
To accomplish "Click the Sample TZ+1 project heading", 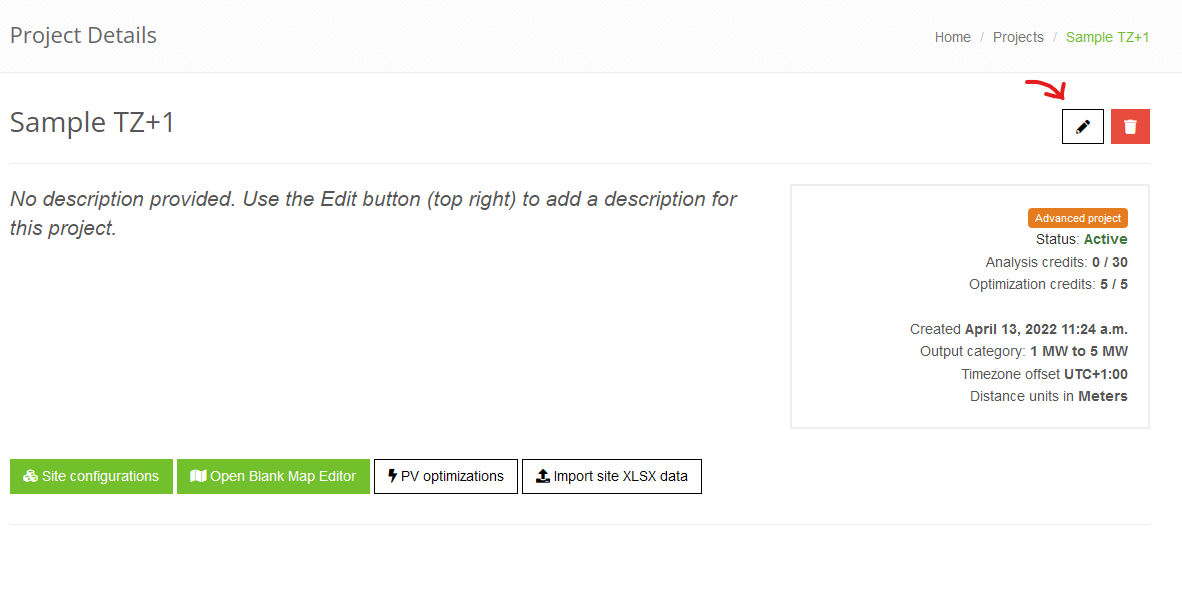I will [92, 122].
